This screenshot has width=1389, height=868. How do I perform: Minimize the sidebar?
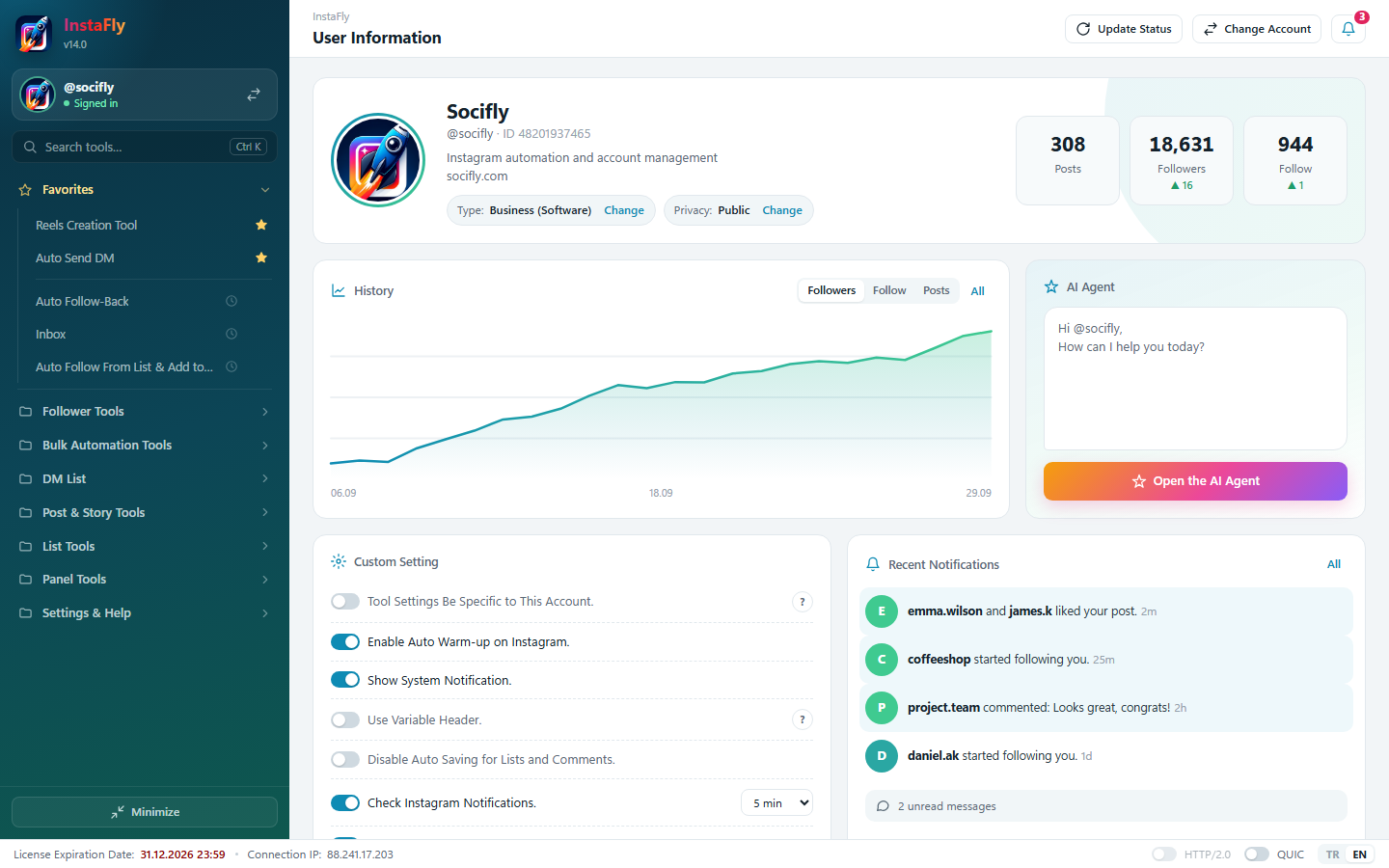(145, 812)
